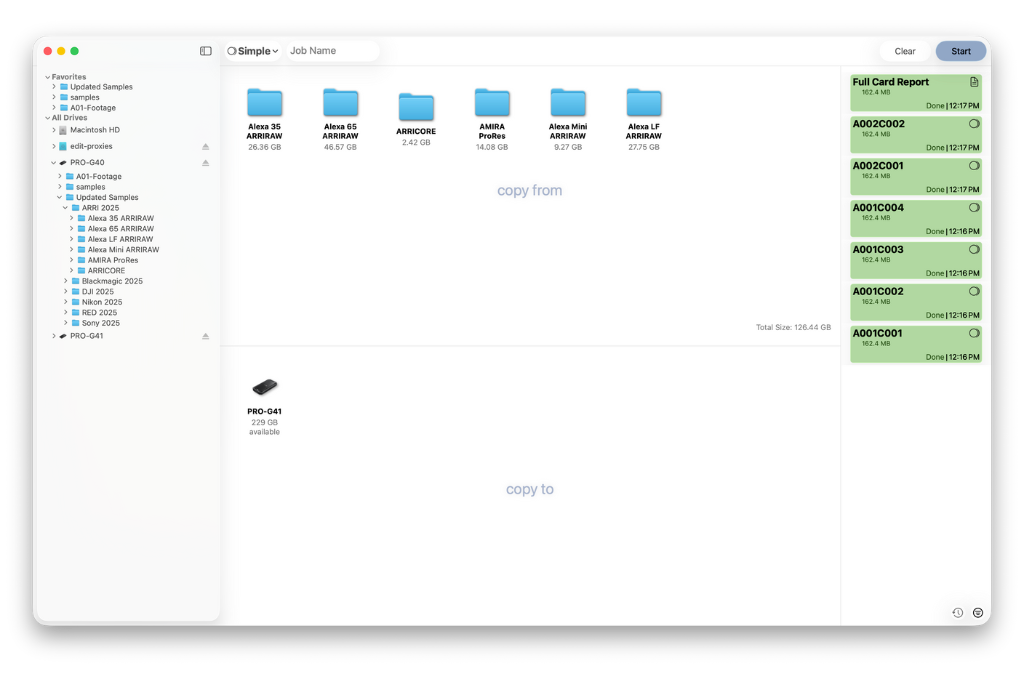Expand the Macintosh HD drive
Screen dimensions: 1024x683
pos(54,130)
